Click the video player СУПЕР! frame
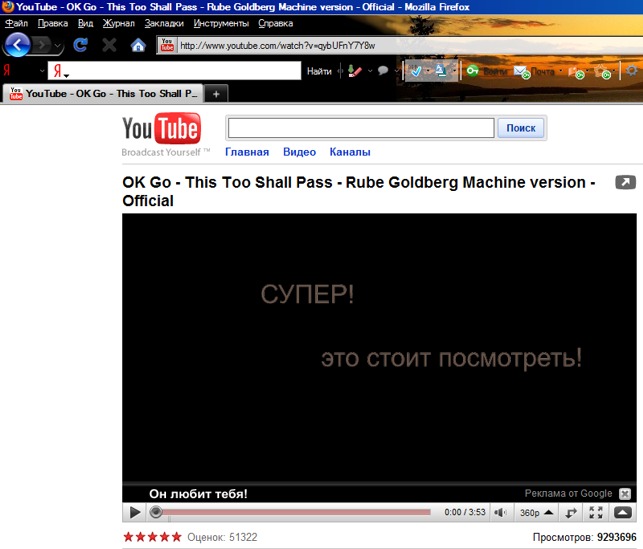This screenshot has height=549, width=643. tap(379, 349)
